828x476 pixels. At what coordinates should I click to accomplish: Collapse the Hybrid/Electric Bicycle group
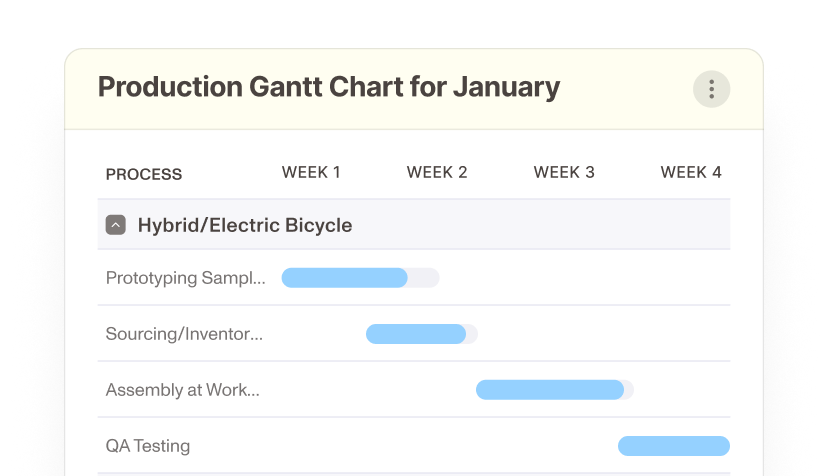[x=116, y=225]
